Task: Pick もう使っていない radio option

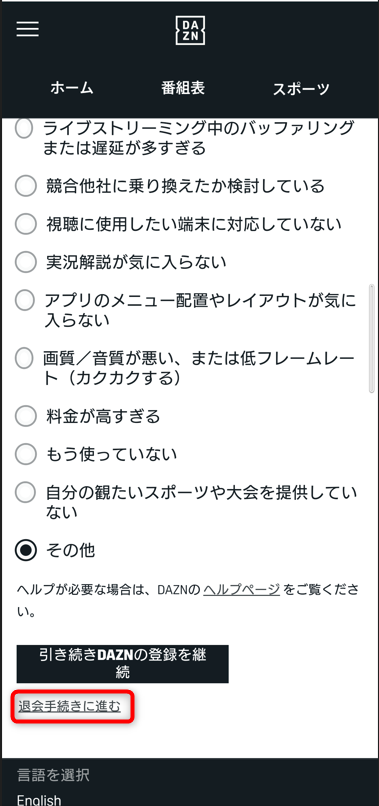Action: click(25, 454)
